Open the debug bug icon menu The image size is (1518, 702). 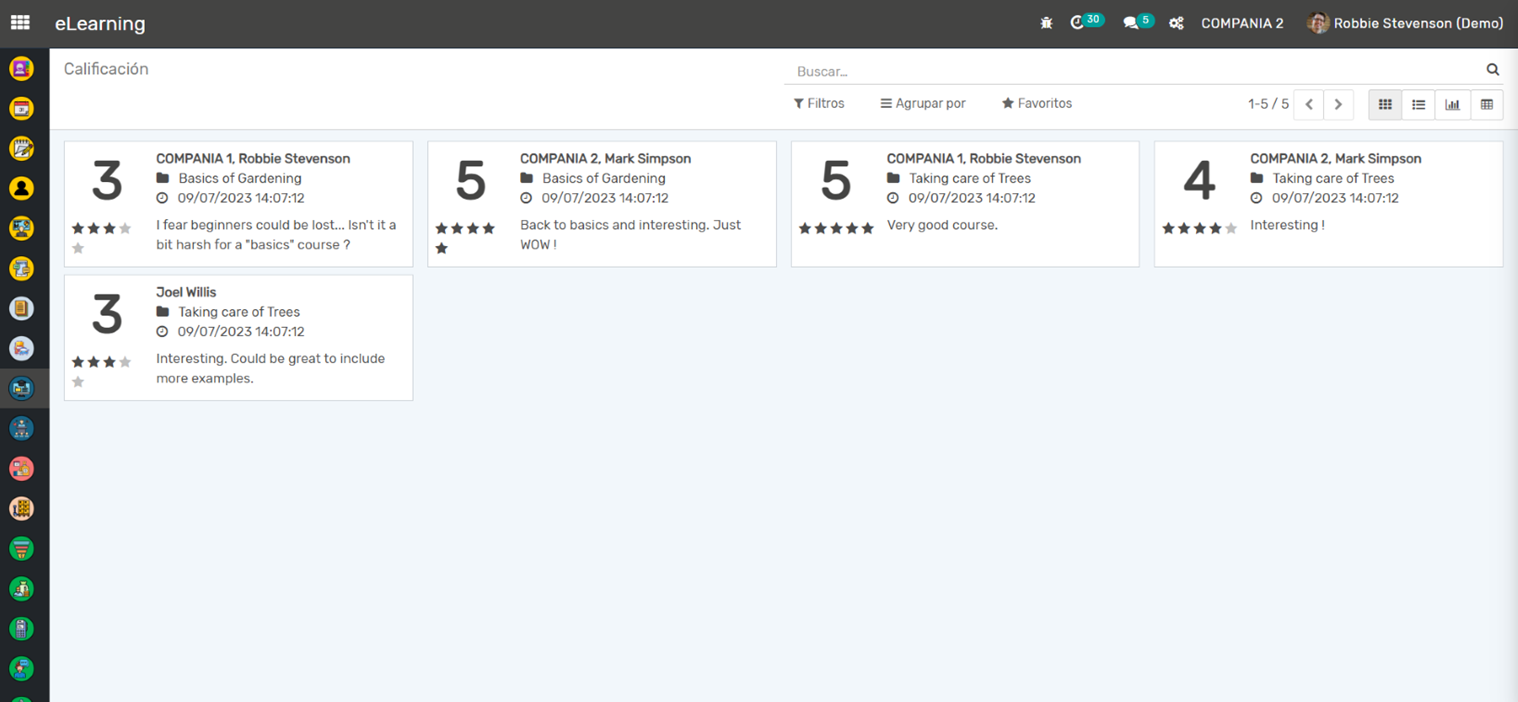coord(1046,23)
